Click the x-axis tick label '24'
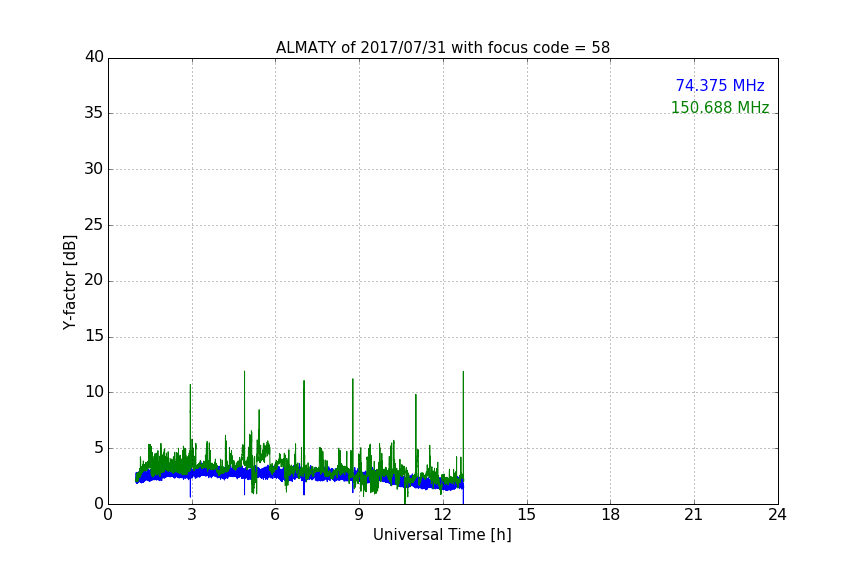Viewport: 864px width, 576px height. click(777, 515)
